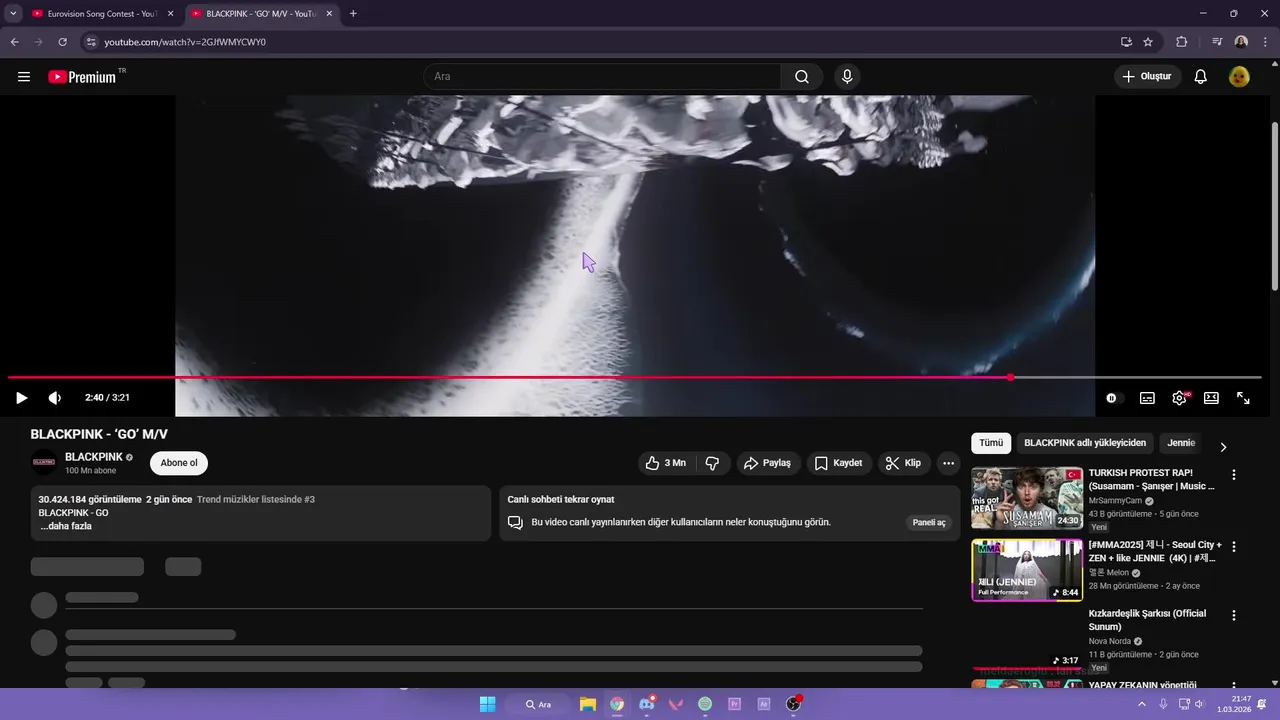Click the Create (Oluştur) button

pos(1147,77)
